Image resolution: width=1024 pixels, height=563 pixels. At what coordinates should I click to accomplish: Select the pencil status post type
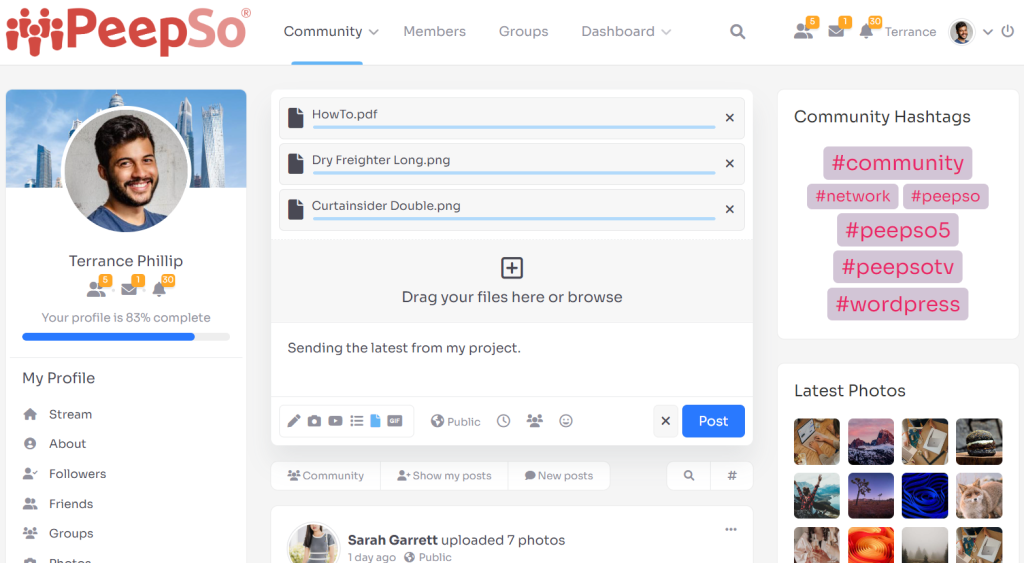[294, 421]
